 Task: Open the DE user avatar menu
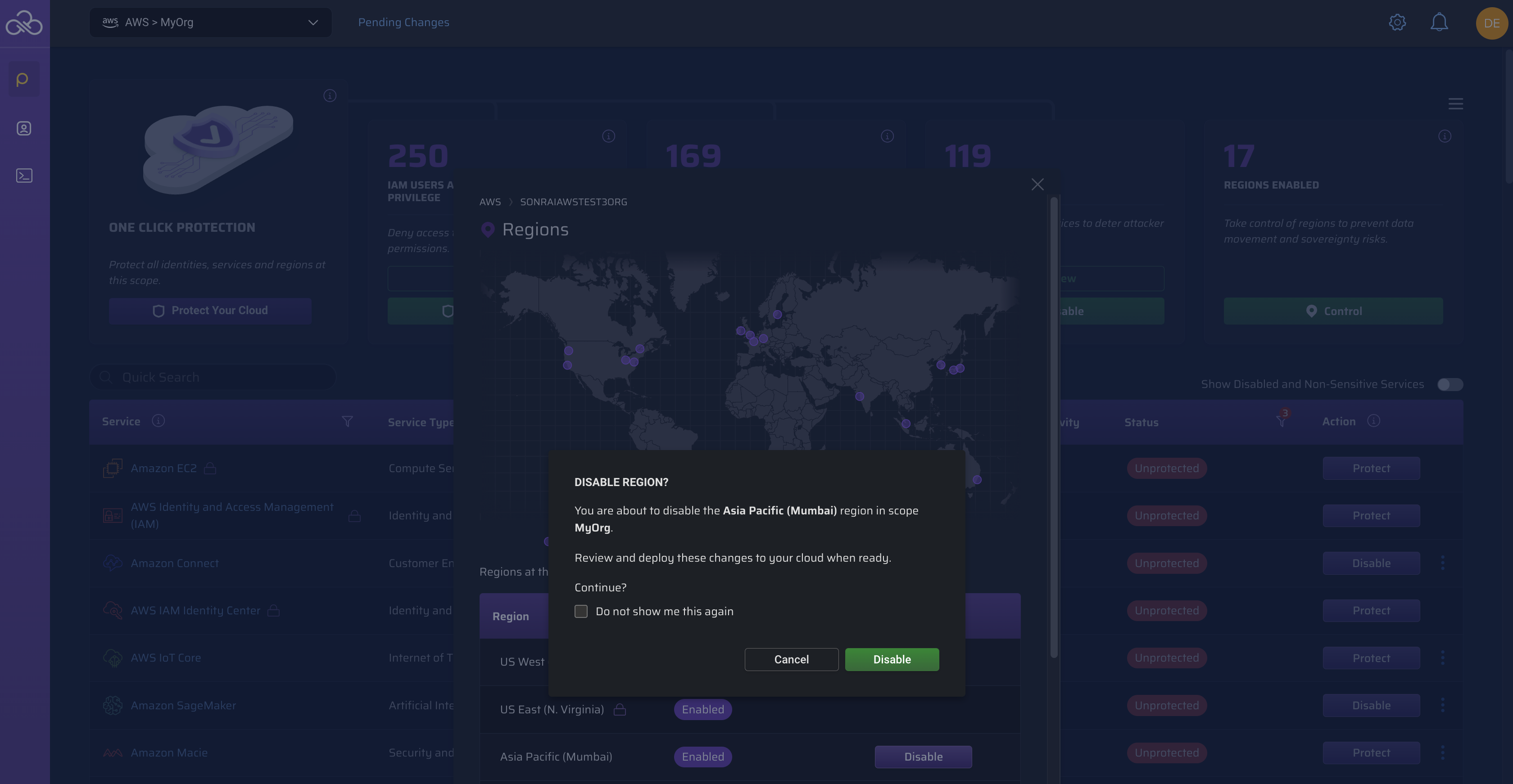click(1492, 23)
